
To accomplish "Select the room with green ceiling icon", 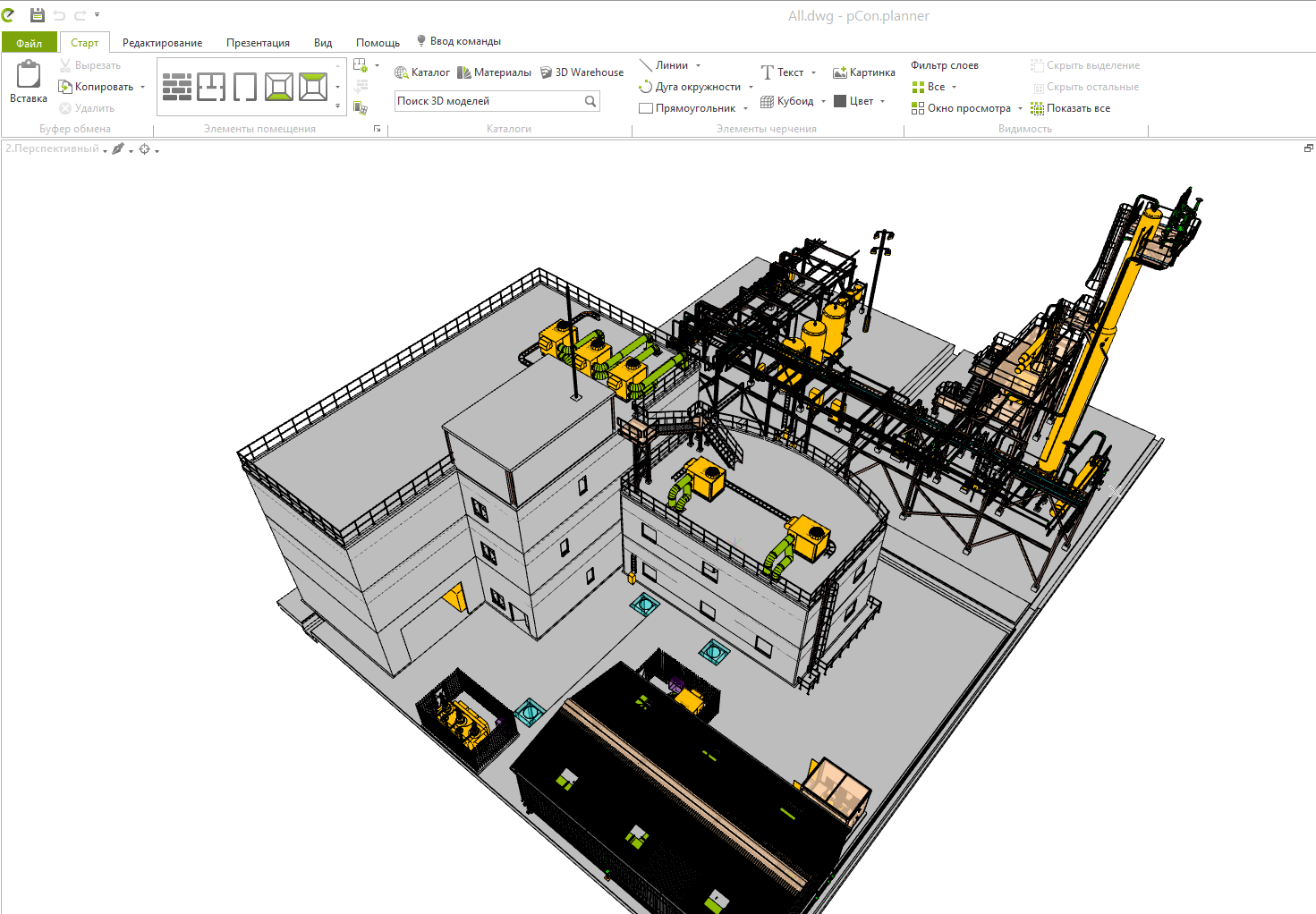I will (313, 87).
